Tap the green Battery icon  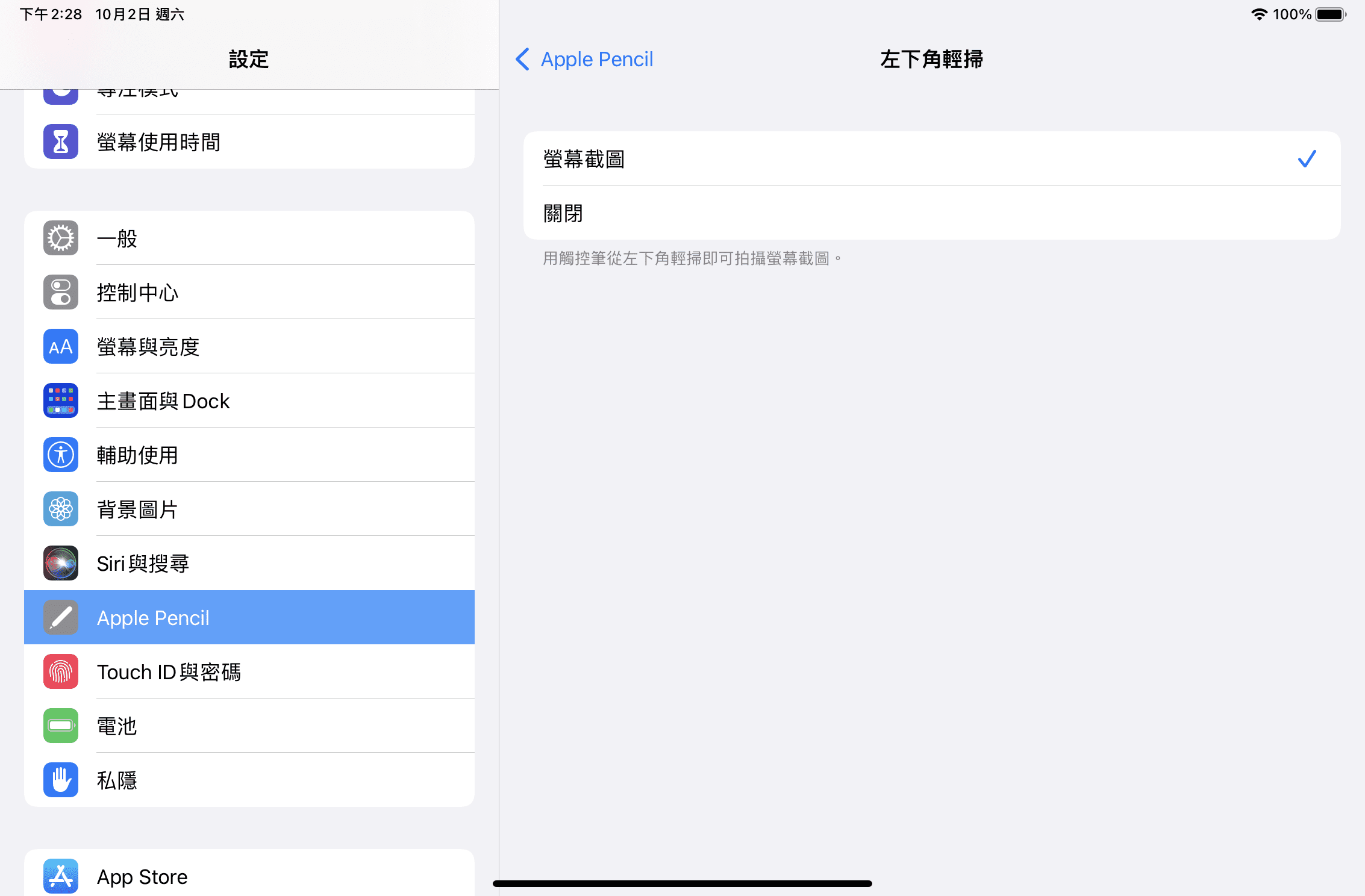[61, 726]
